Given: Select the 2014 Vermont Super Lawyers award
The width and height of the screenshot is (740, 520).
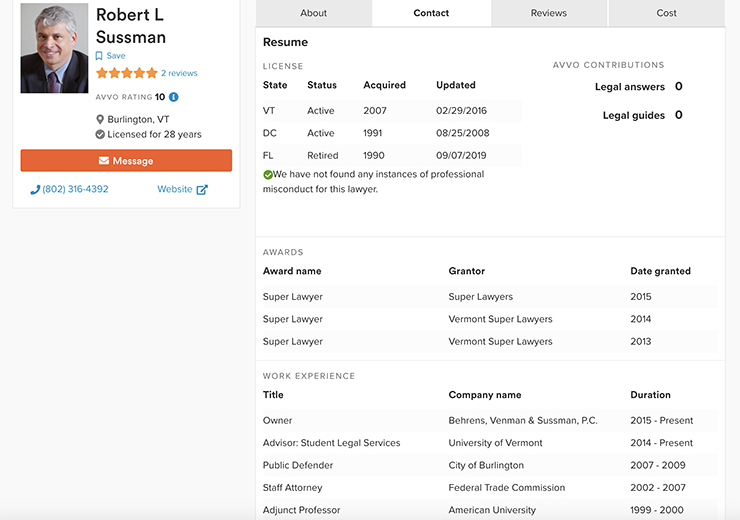Looking at the screenshot, I should pyautogui.click(x=489, y=319).
